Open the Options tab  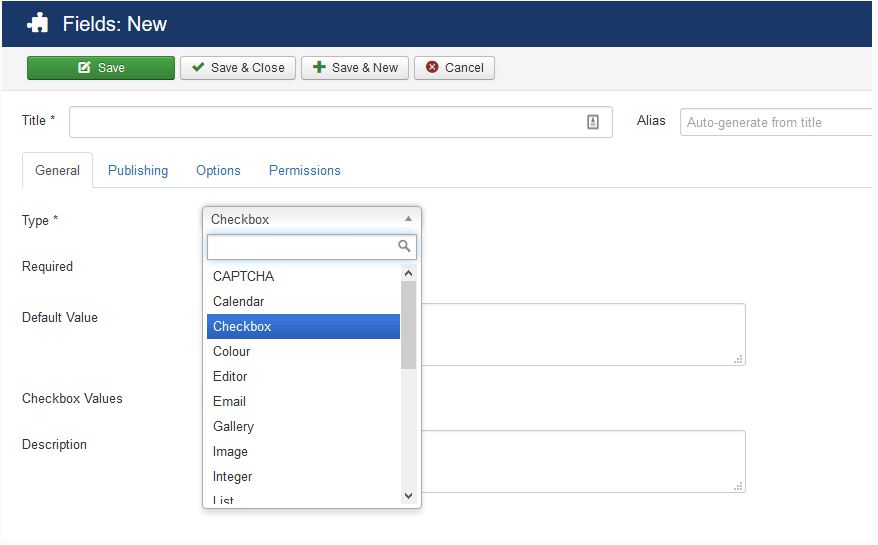218,170
